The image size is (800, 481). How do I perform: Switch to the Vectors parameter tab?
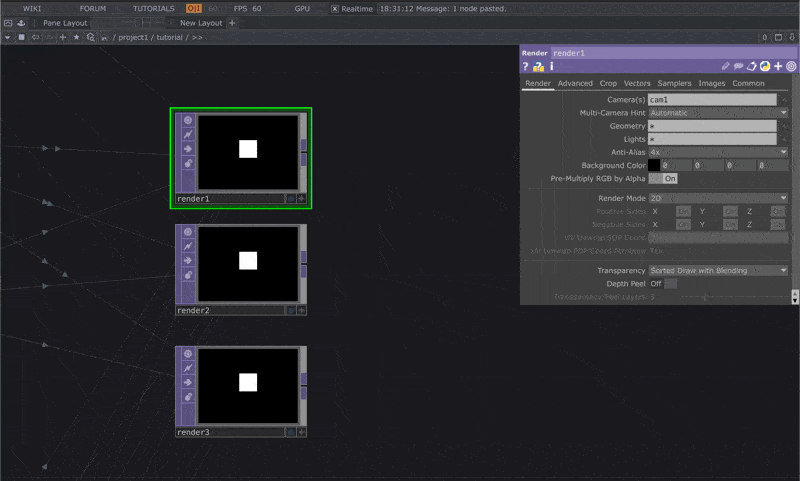coord(637,83)
